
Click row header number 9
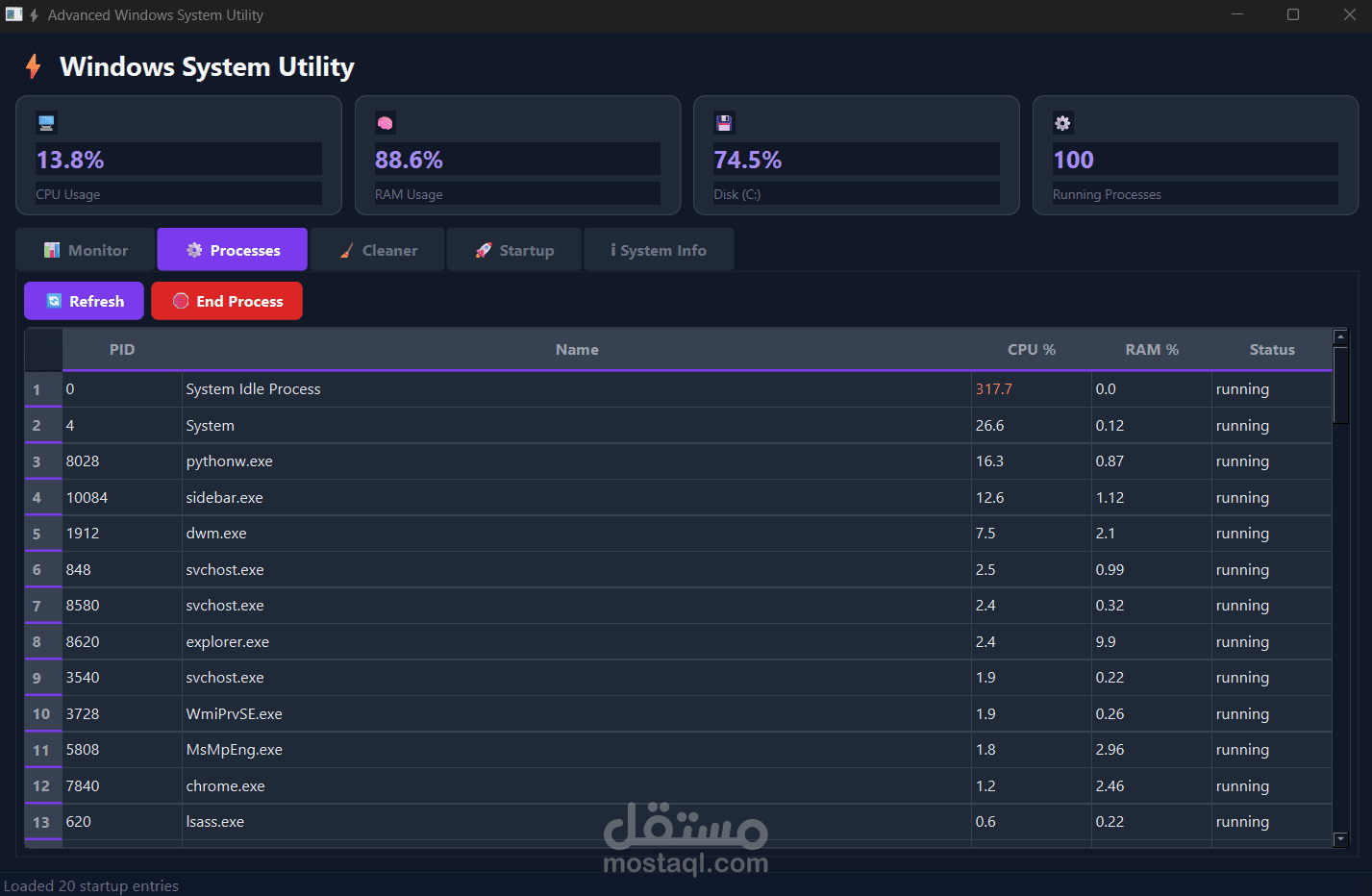point(43,678)
